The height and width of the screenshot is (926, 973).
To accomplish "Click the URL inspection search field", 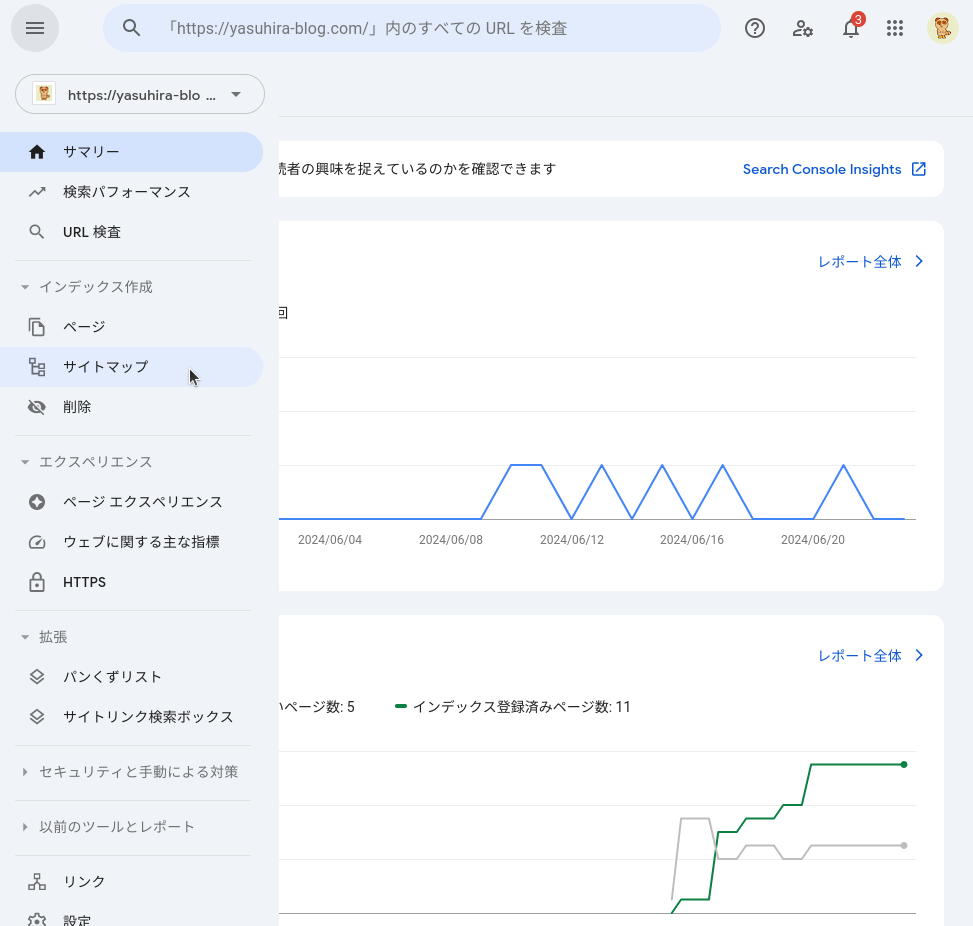I will point(430,28).
